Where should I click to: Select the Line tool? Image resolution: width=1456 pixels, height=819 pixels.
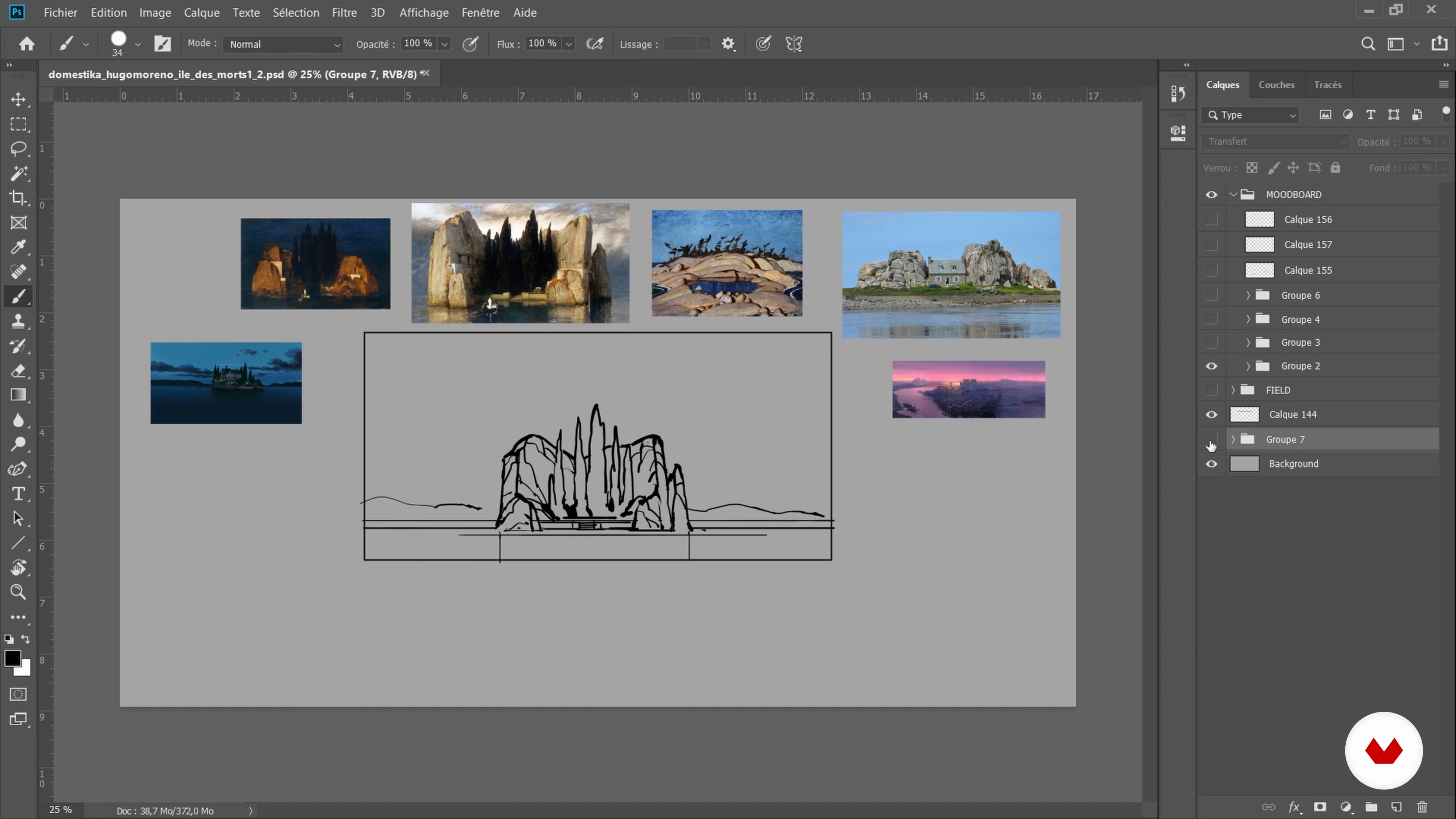18,543
